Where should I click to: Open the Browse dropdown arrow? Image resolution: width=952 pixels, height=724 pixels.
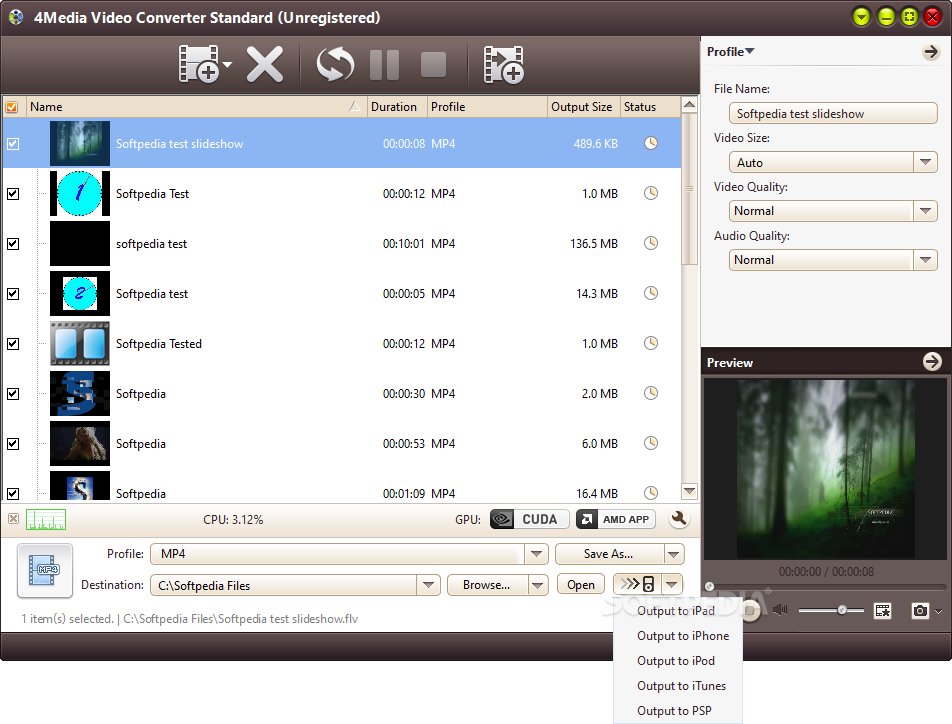coord(537,585)
